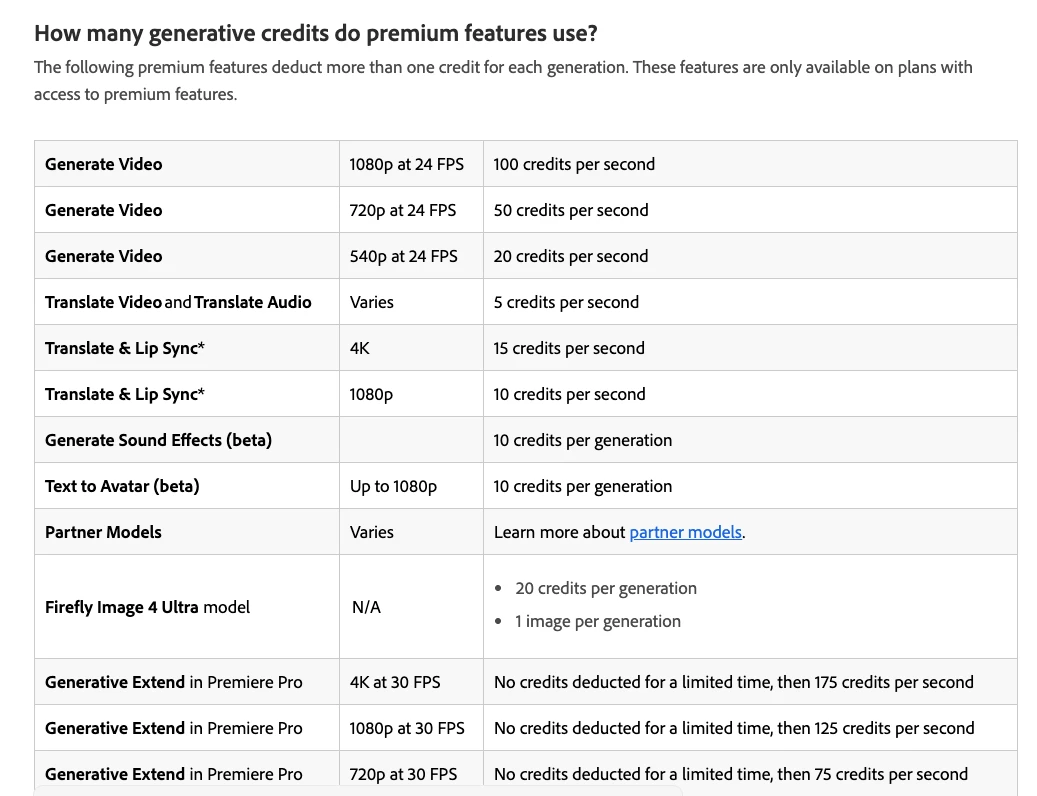Click the 1080p at 24 FPS cell
Screen dimensions: 1037x796
point(407,164)
